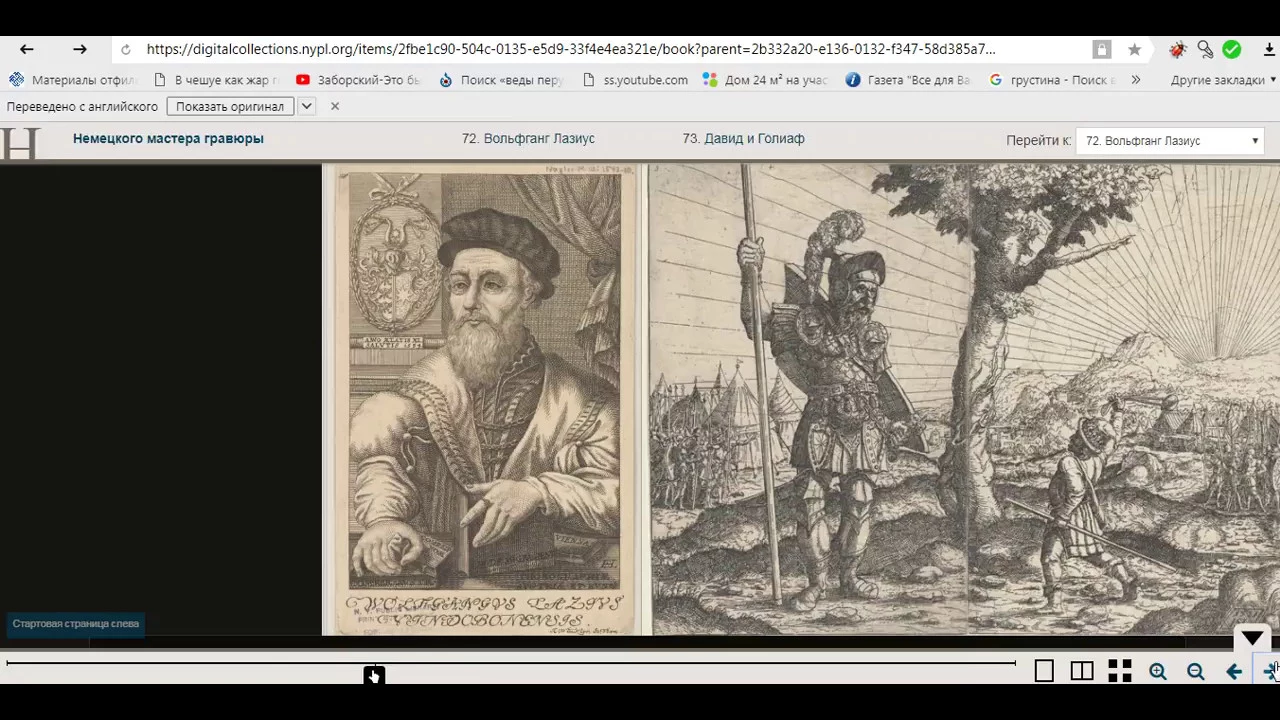Open the 'Перейти к' page selector dropdown
Screen dimensions: 1280x720
1170,141
